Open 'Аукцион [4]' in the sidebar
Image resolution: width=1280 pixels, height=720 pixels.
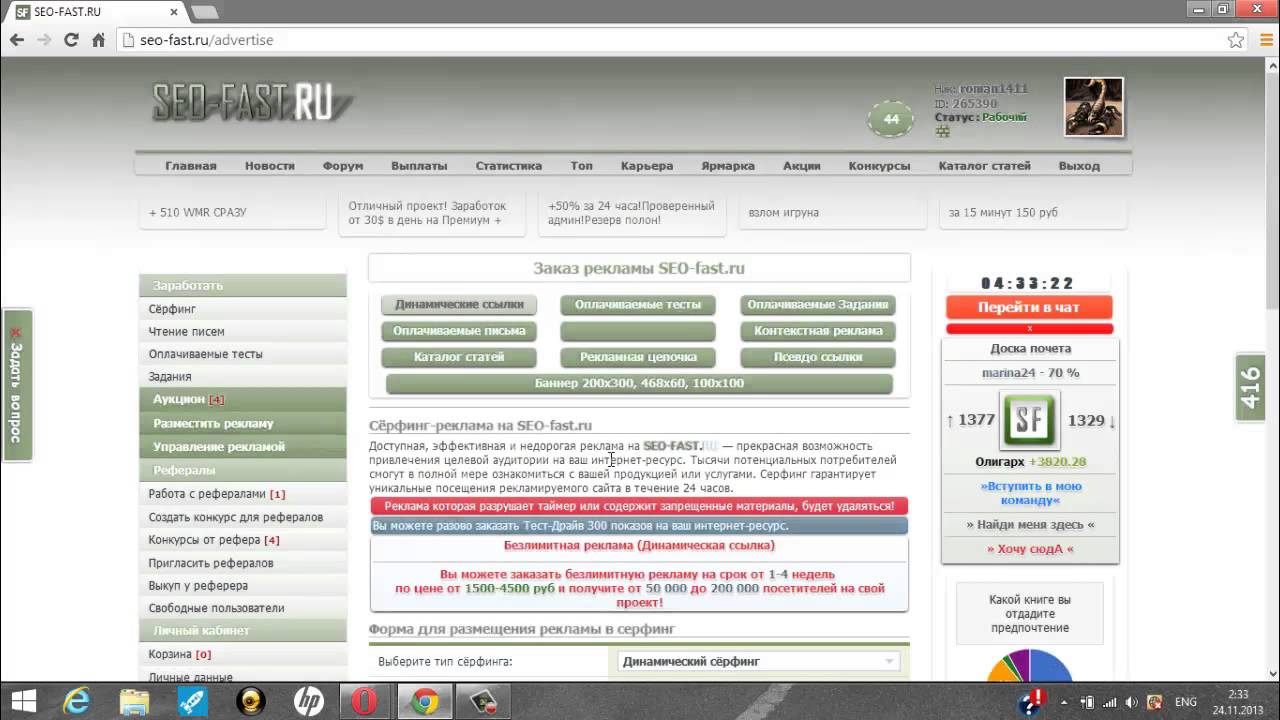[243, 399]
